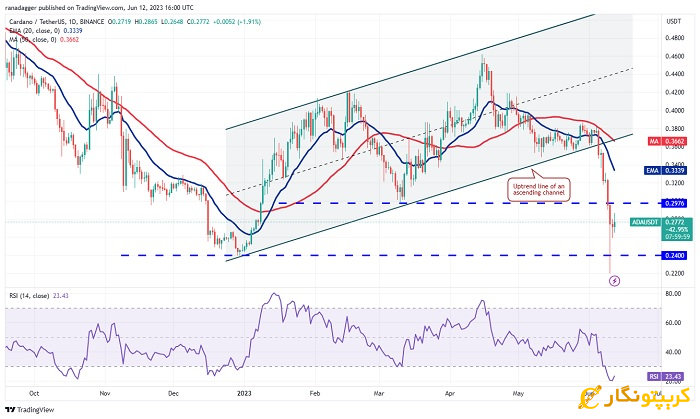Screen dimensions: 700x419
Task: Click the 80.00 level on RSI axis
Action: click(x=673, y=294)
